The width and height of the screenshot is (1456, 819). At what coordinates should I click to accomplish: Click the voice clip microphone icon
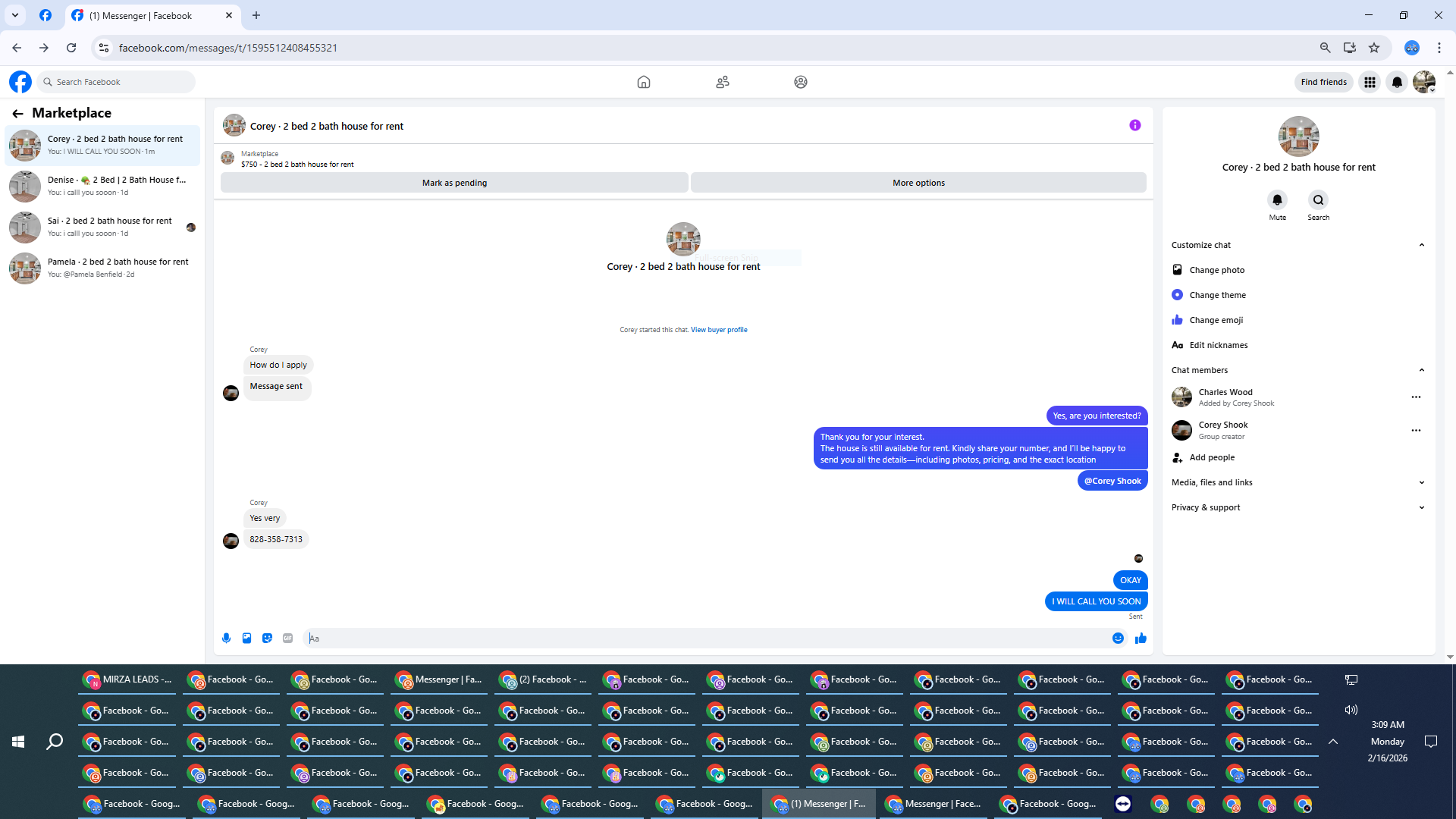coord(226,639)
